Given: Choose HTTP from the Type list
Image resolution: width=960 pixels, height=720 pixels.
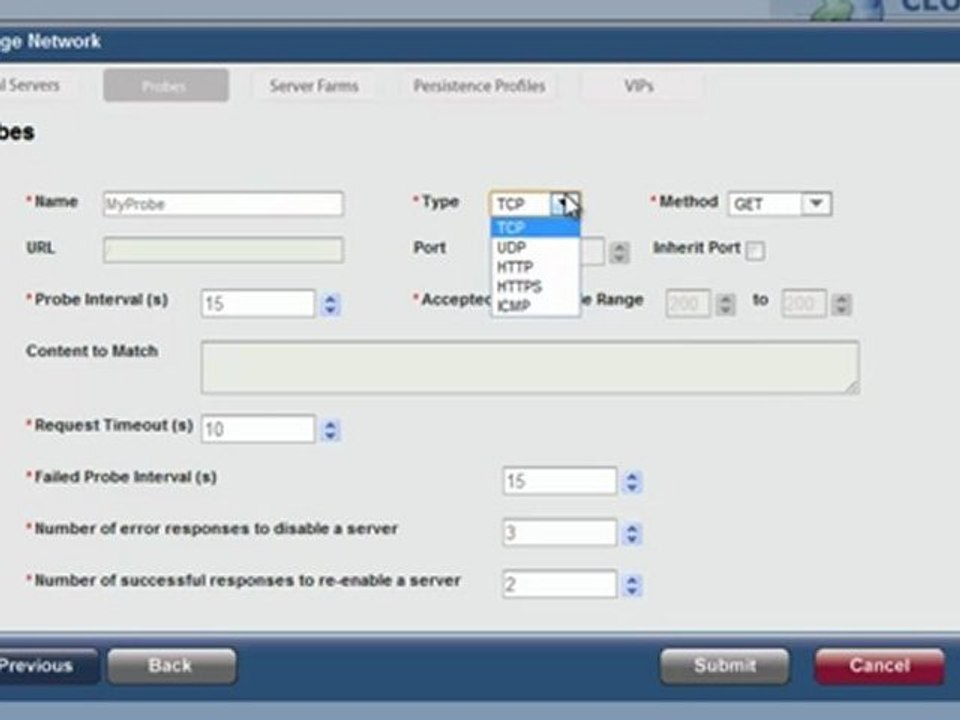Looking at the screenshot, I should [x=535, y=267].
